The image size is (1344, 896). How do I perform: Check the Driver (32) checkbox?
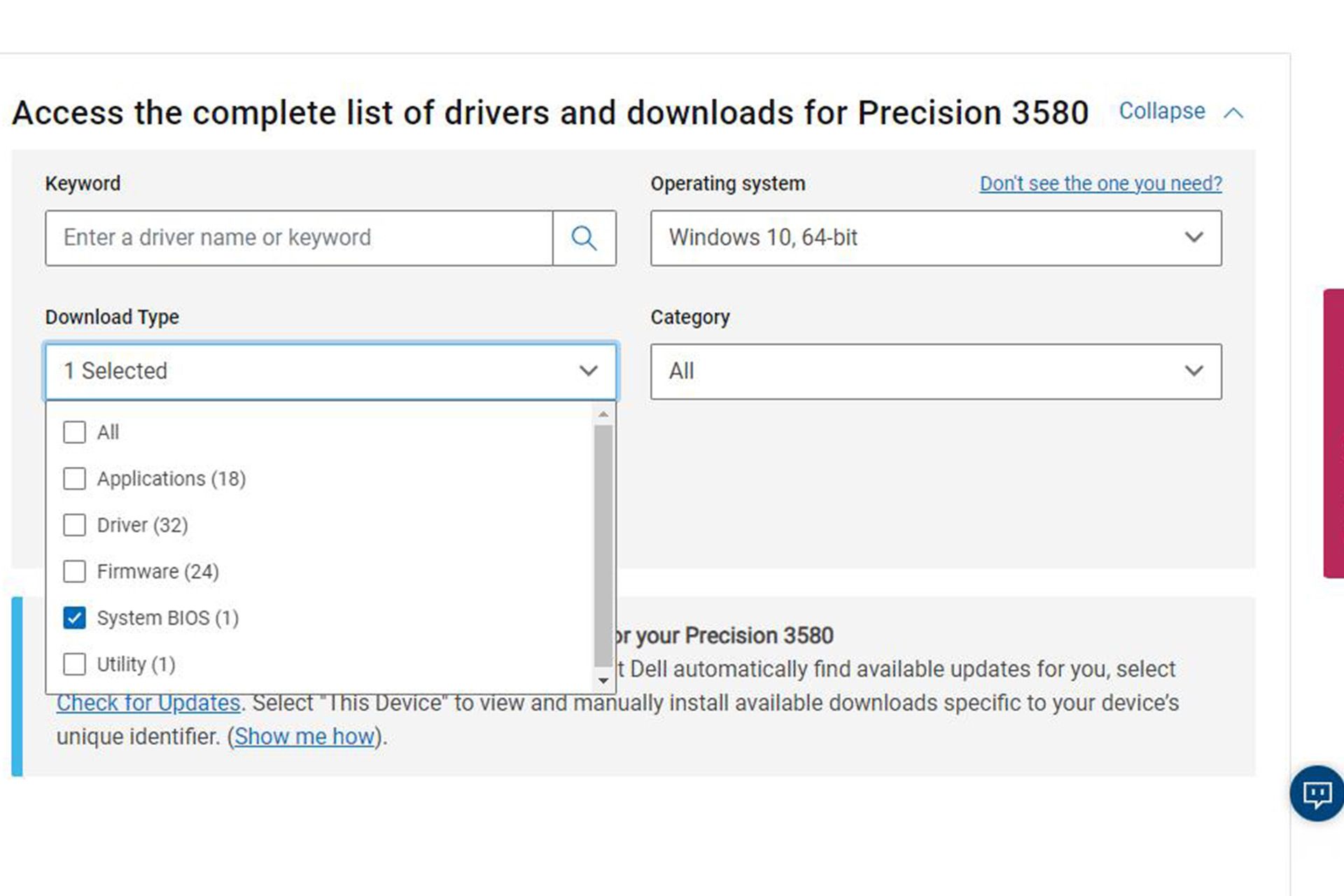[74, 525]
